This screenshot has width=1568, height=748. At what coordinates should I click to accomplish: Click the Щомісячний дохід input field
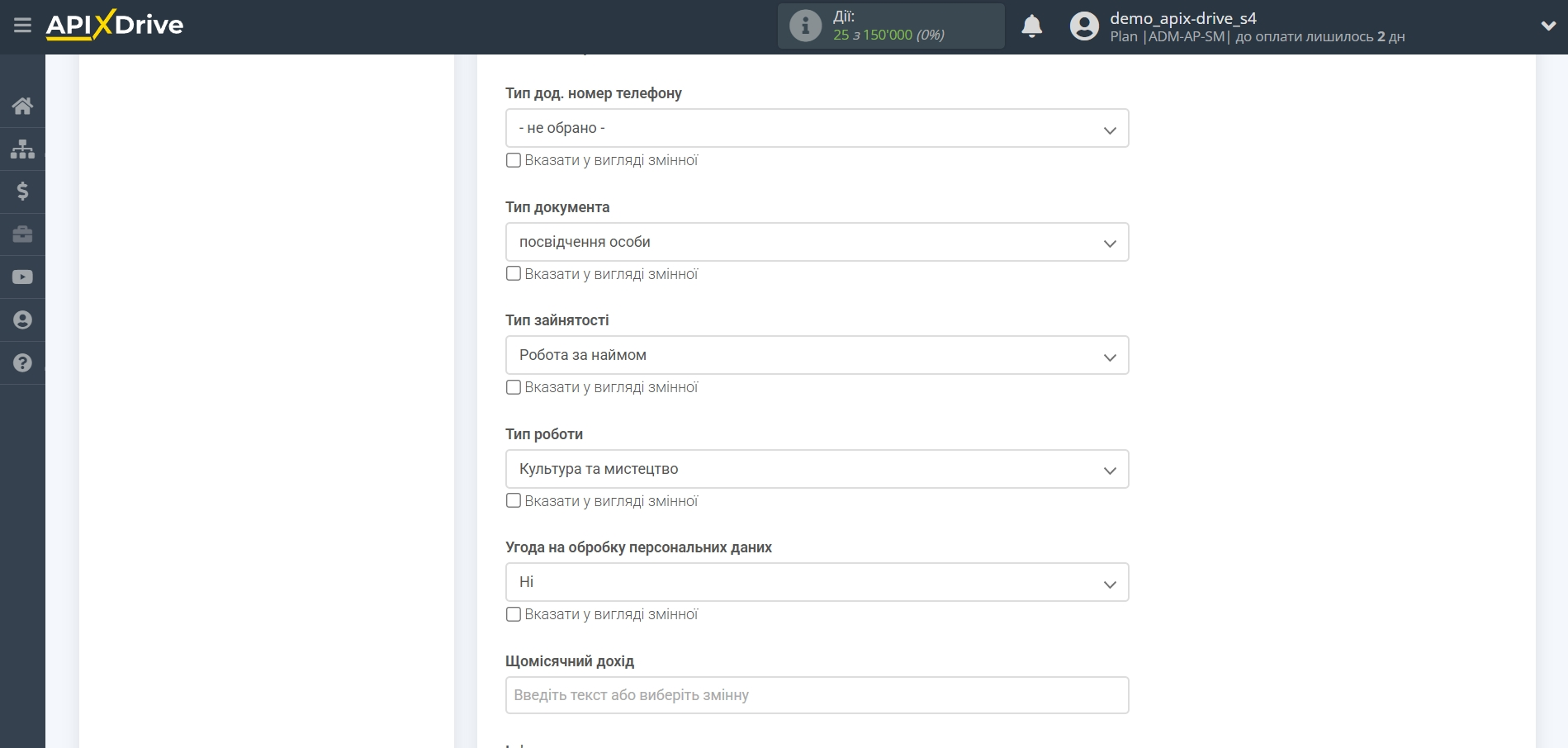click(817, 696)
